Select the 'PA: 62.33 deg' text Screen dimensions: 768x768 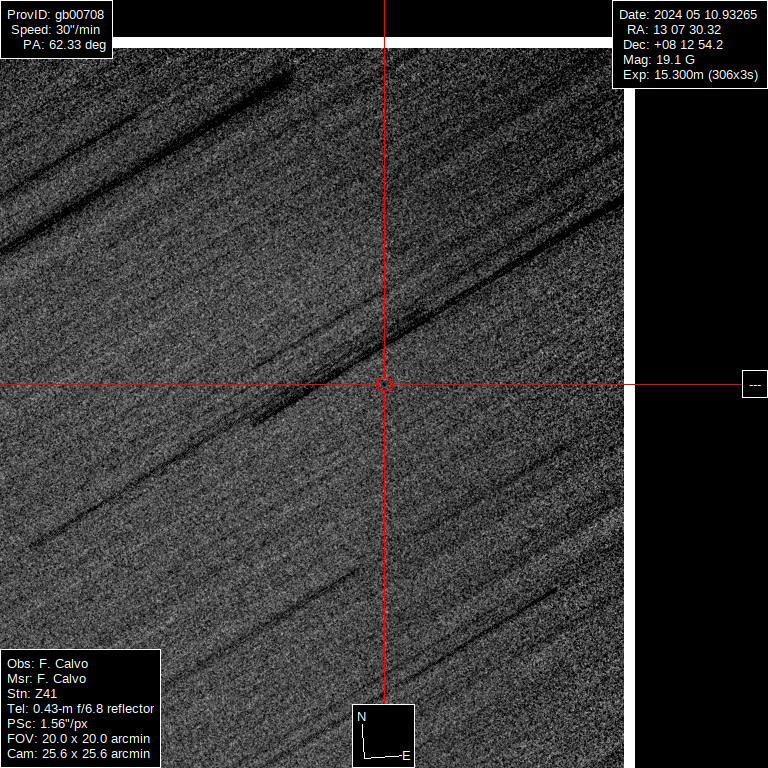[x=65, y=45]
